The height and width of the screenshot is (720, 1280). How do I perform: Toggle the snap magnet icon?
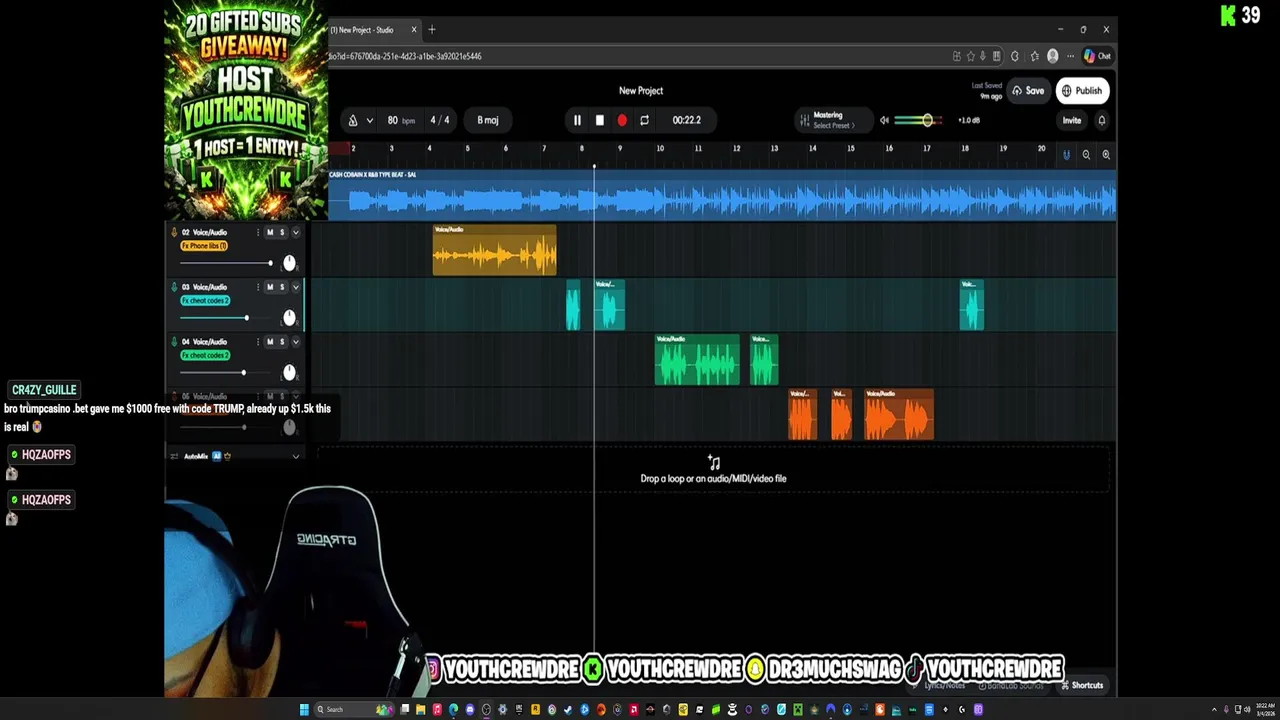1066,155
